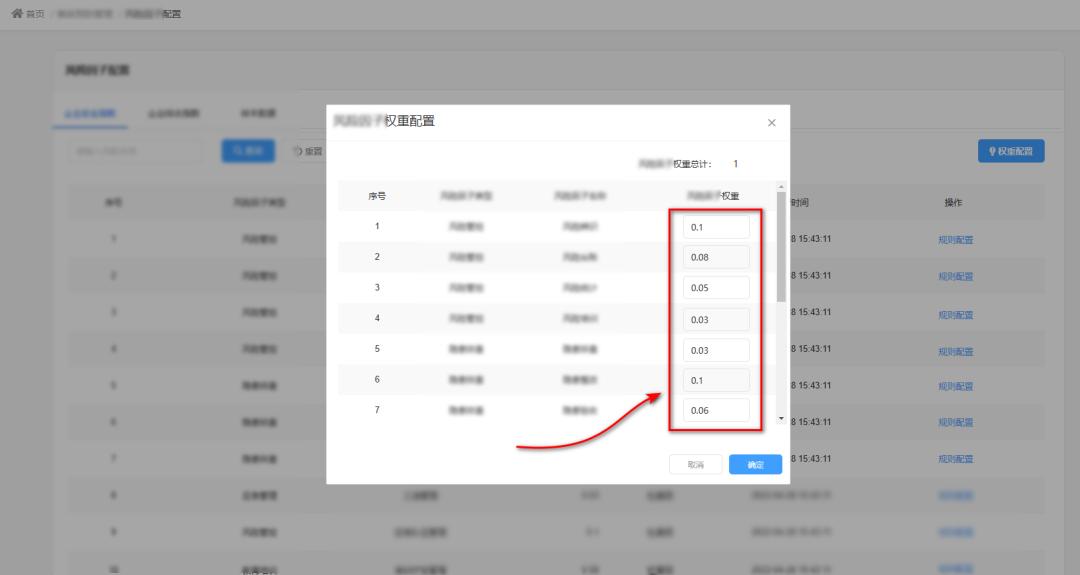Click the scrollbar down arrow in the dialog
Screen dimensions: 1080x575
781,418
